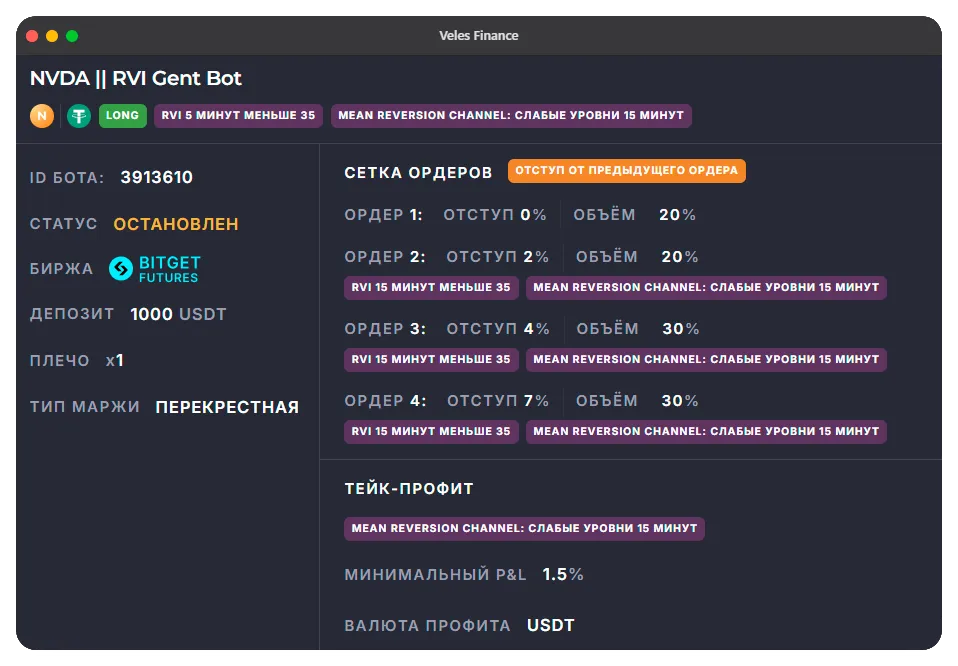Click the bot ID number 3913610
The height and width of the screenshot is (666, 958).
point(157,178)
